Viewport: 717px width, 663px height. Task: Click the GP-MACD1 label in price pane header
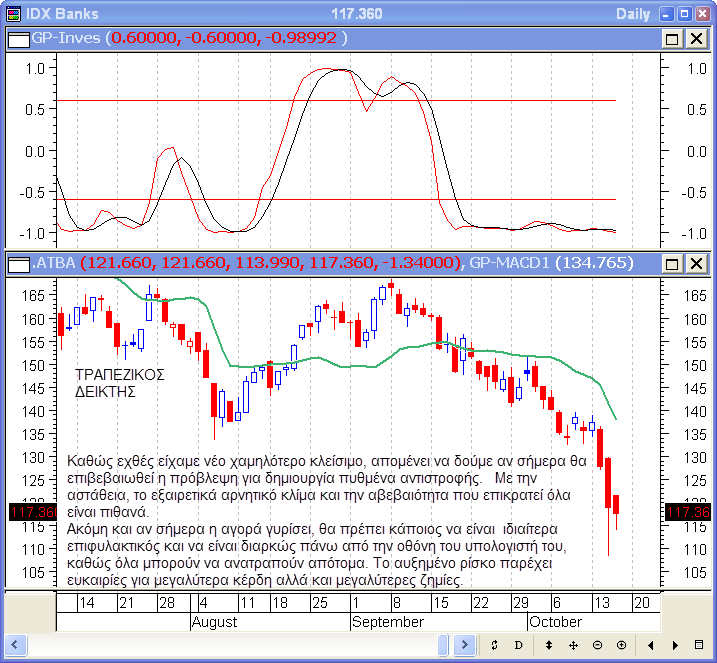[511, 263]
